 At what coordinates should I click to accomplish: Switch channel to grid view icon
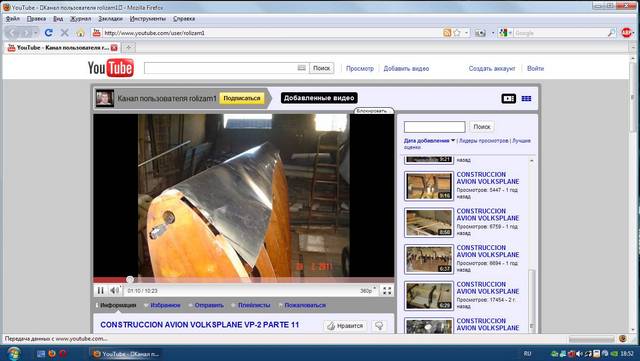[527, 98]
